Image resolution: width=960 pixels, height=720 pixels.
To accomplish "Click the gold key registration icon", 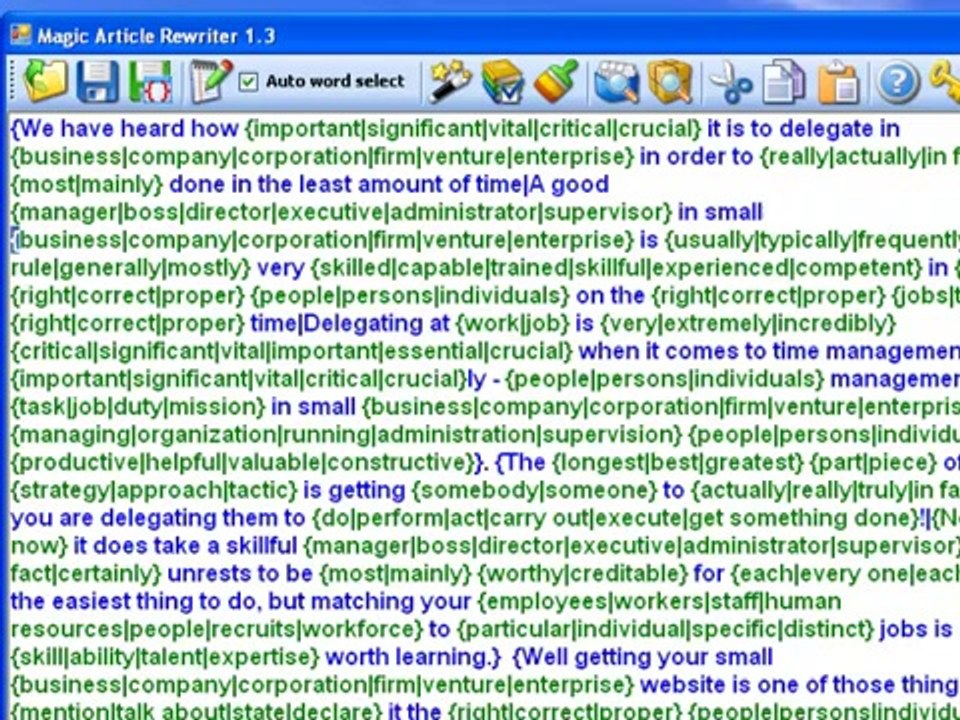I will (946, 81).
